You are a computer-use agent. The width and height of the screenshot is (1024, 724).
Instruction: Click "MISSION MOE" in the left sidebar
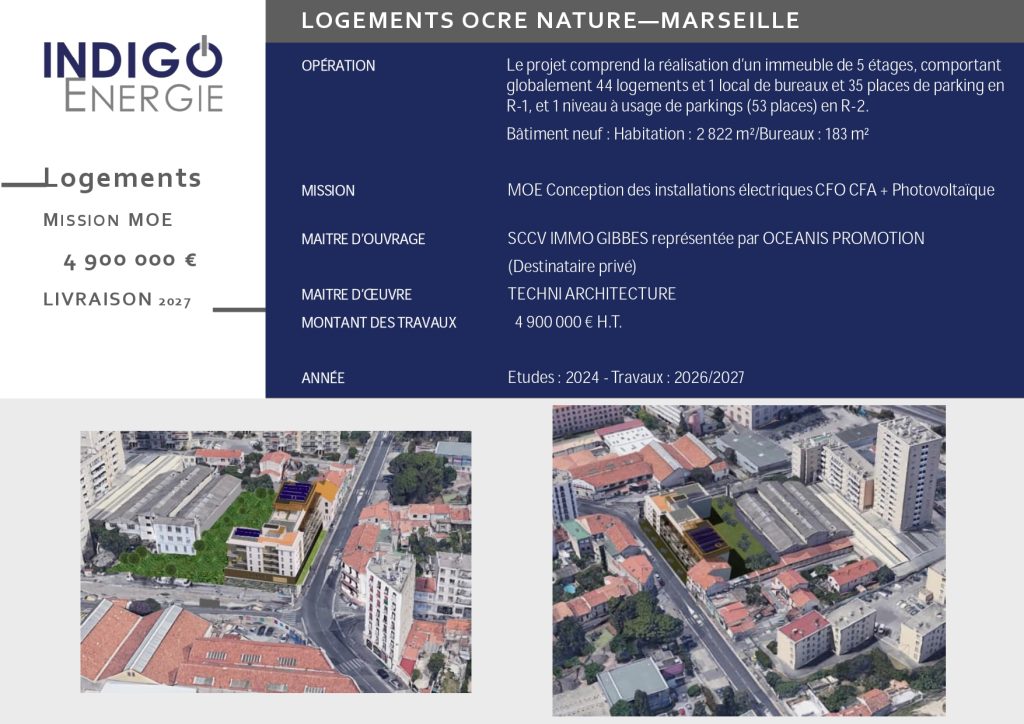[108, 220]
